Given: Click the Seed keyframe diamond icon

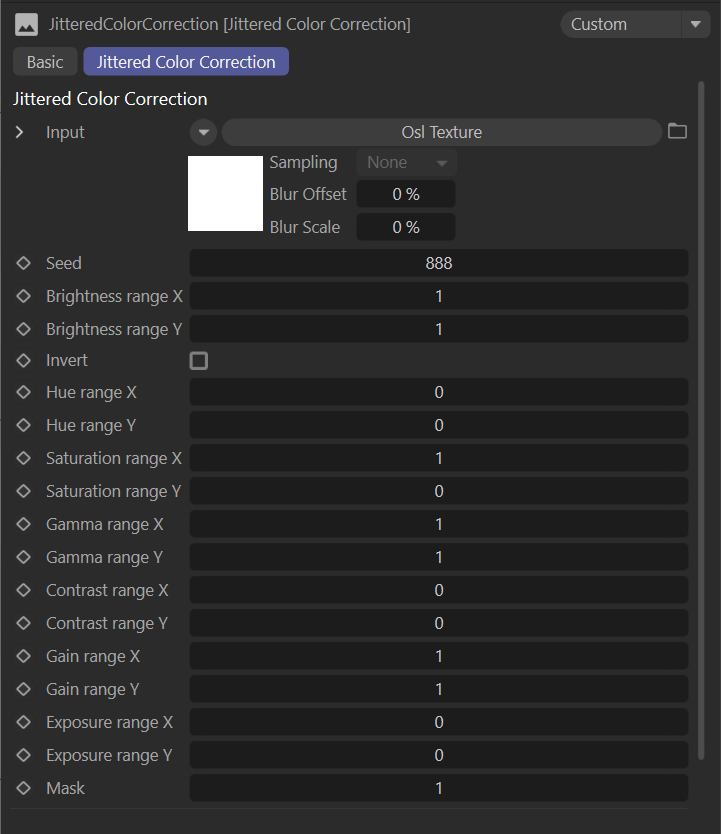Looking at the screenshot, I should pyautogui.click(x=24, y=263).
